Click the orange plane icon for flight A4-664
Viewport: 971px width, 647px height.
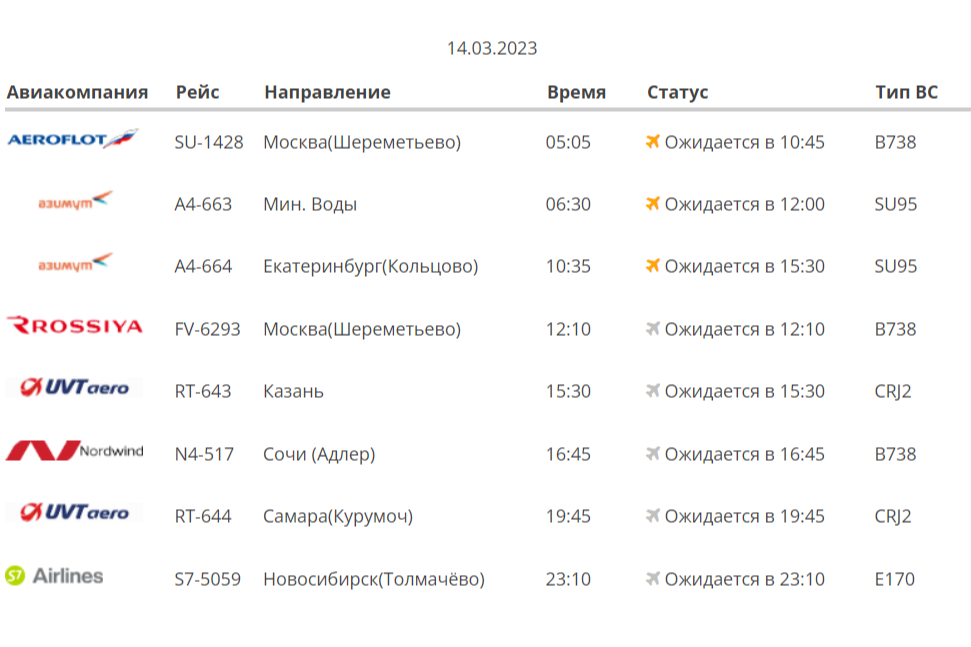653,265
